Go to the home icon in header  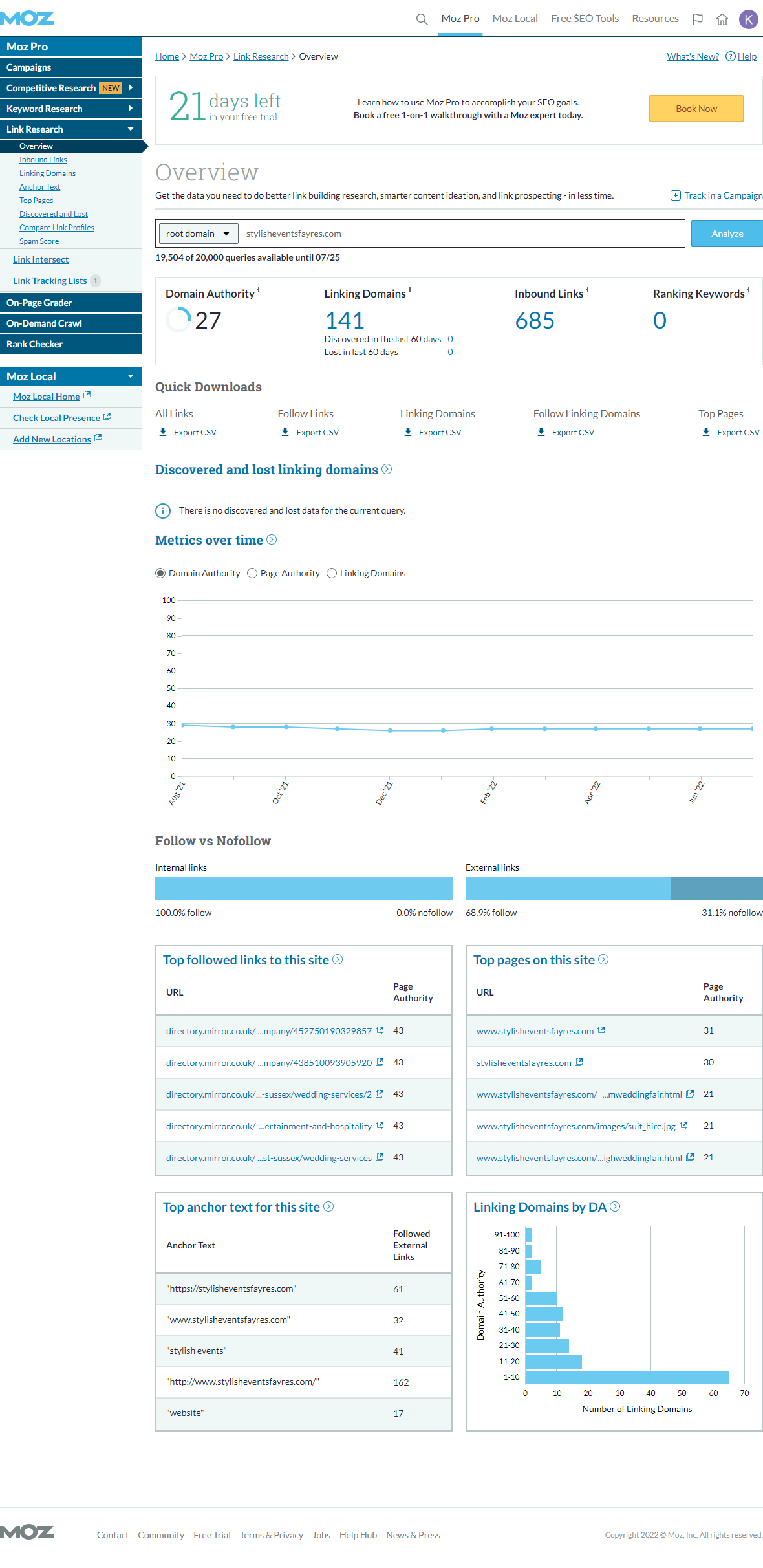[x=722, y=19]
